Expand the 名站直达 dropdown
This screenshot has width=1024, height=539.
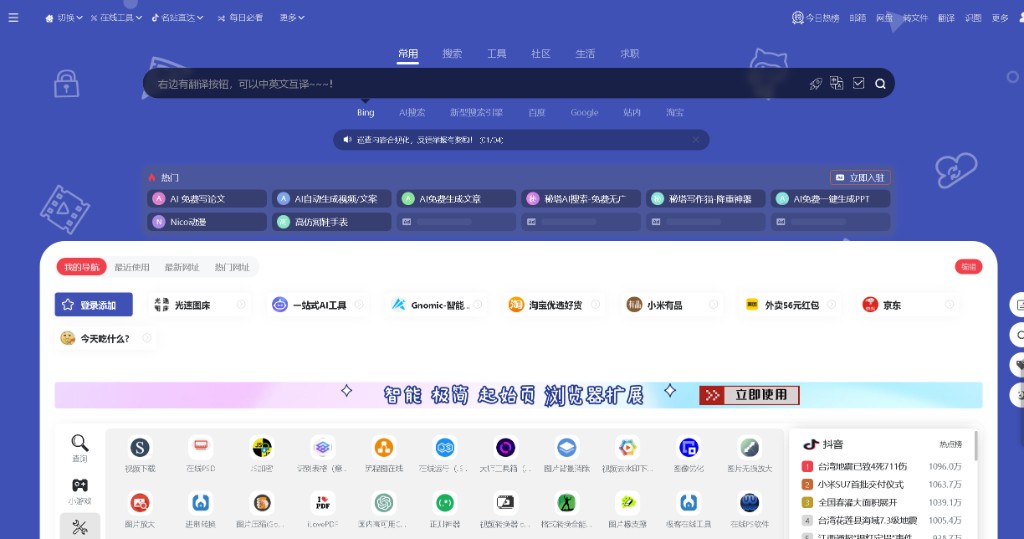[x=177, y=18]
